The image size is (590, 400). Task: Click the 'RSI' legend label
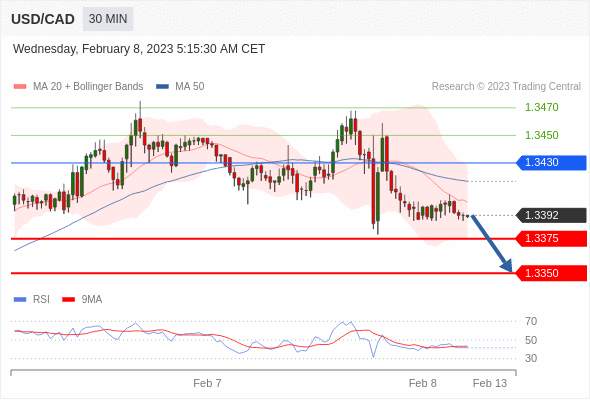coord(41,300)
